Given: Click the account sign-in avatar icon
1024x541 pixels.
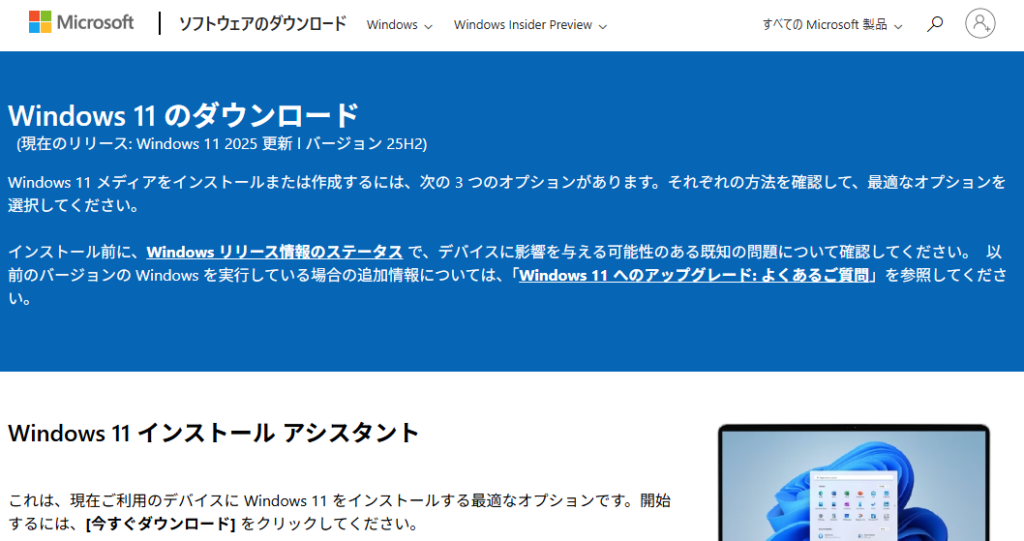Looking at the screenshot, I should (980, 24).
